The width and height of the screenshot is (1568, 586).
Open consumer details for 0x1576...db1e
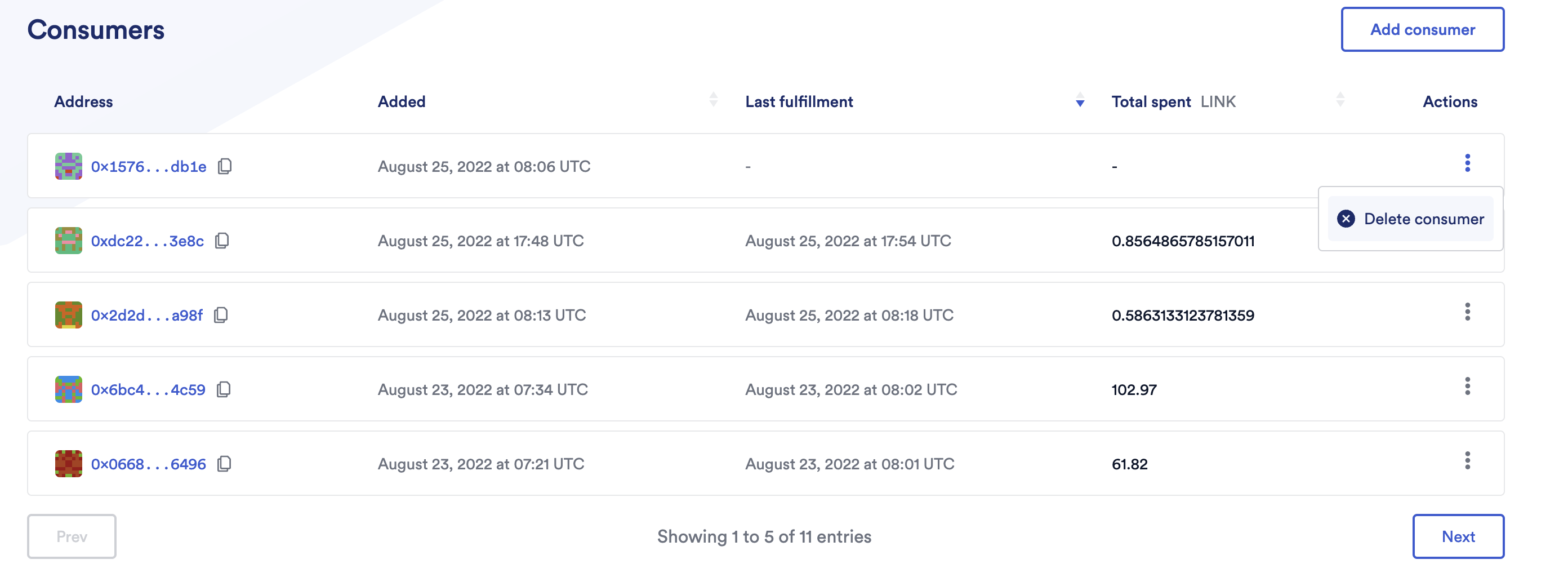[149, 166]
